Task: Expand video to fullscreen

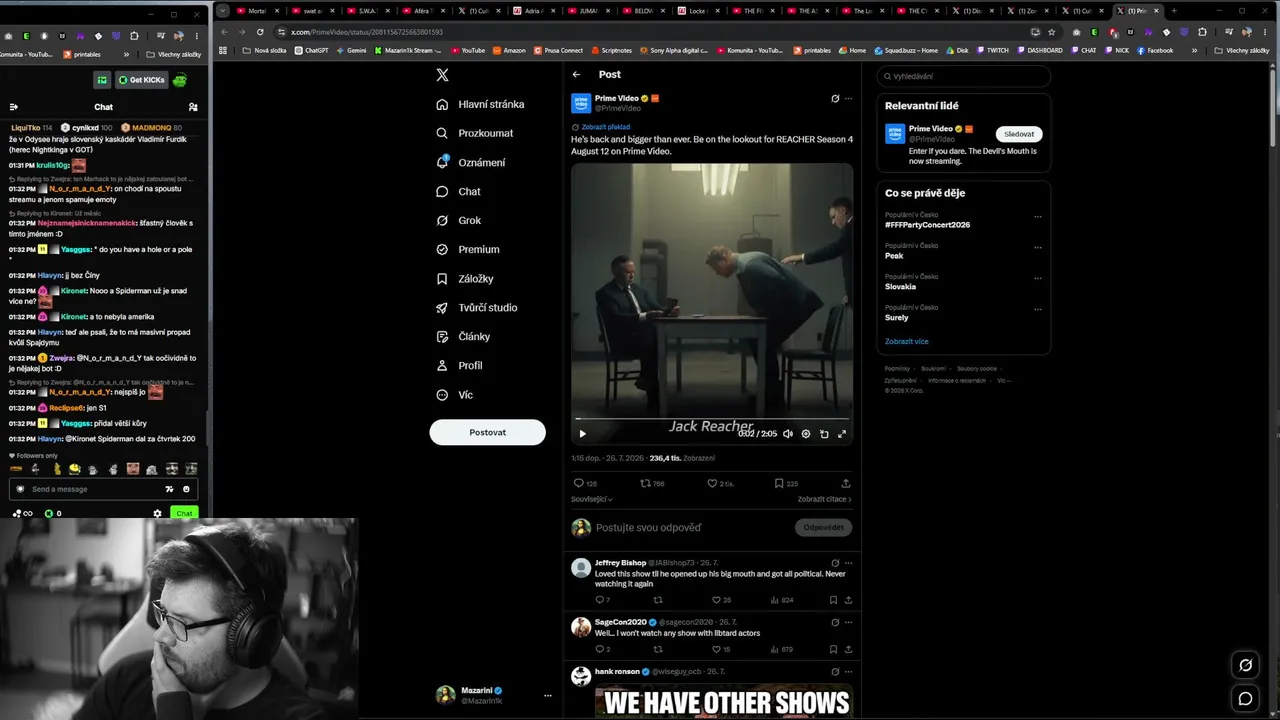Action: [842, 433]
